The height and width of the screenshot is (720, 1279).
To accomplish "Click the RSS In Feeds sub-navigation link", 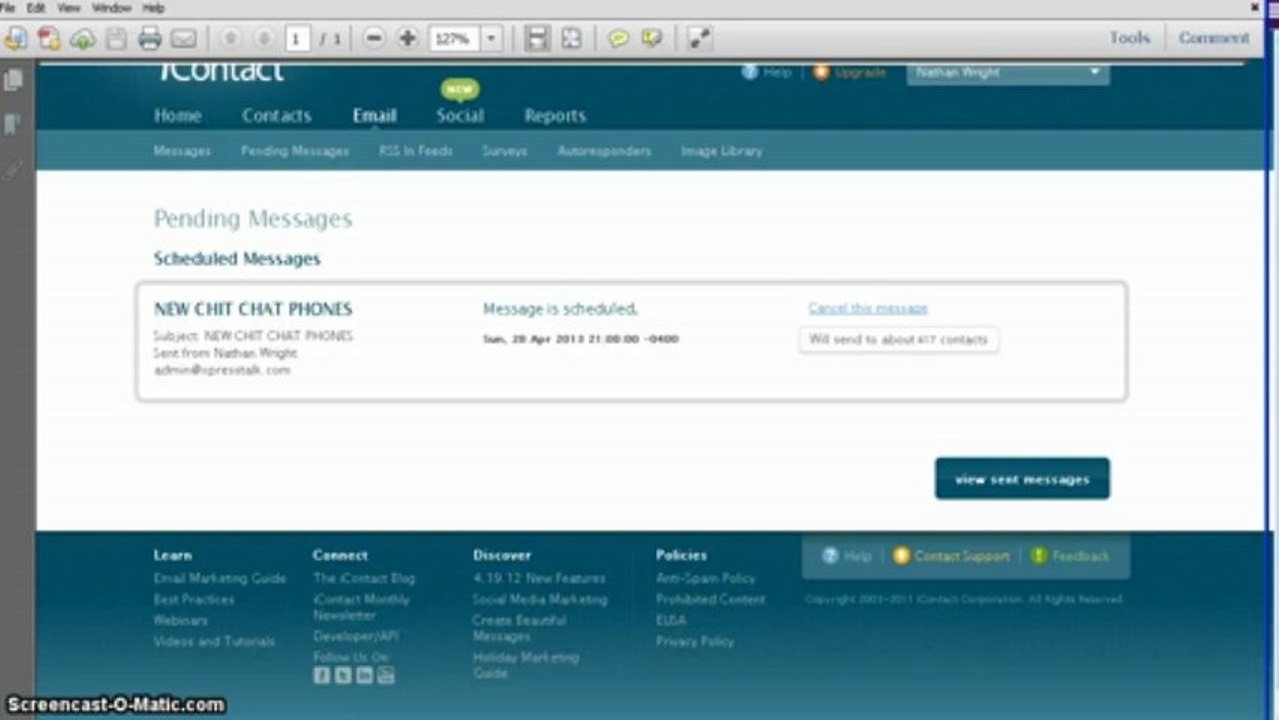I will (x=416, y=151).
